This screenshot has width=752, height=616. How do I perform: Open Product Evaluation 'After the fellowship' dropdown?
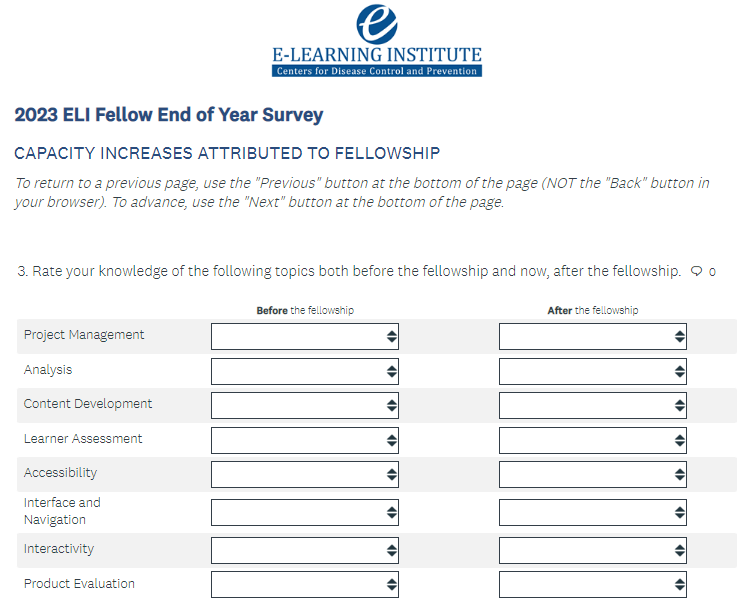pyautogui.click(x=592, y=584)
